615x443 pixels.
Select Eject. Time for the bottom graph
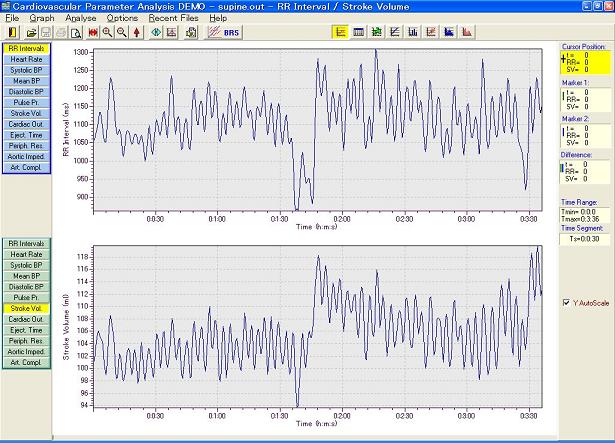click(x=26, y=330)
